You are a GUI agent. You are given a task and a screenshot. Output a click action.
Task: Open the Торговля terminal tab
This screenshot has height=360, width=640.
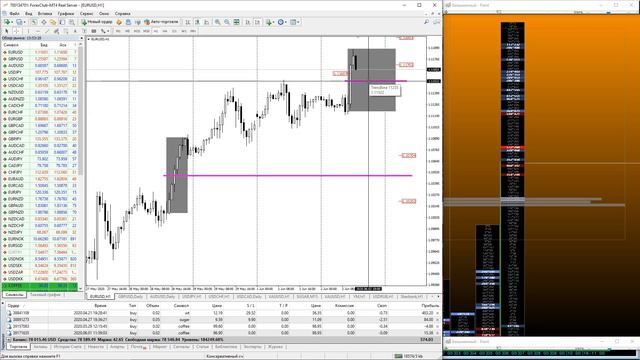(x=18, y=347)
